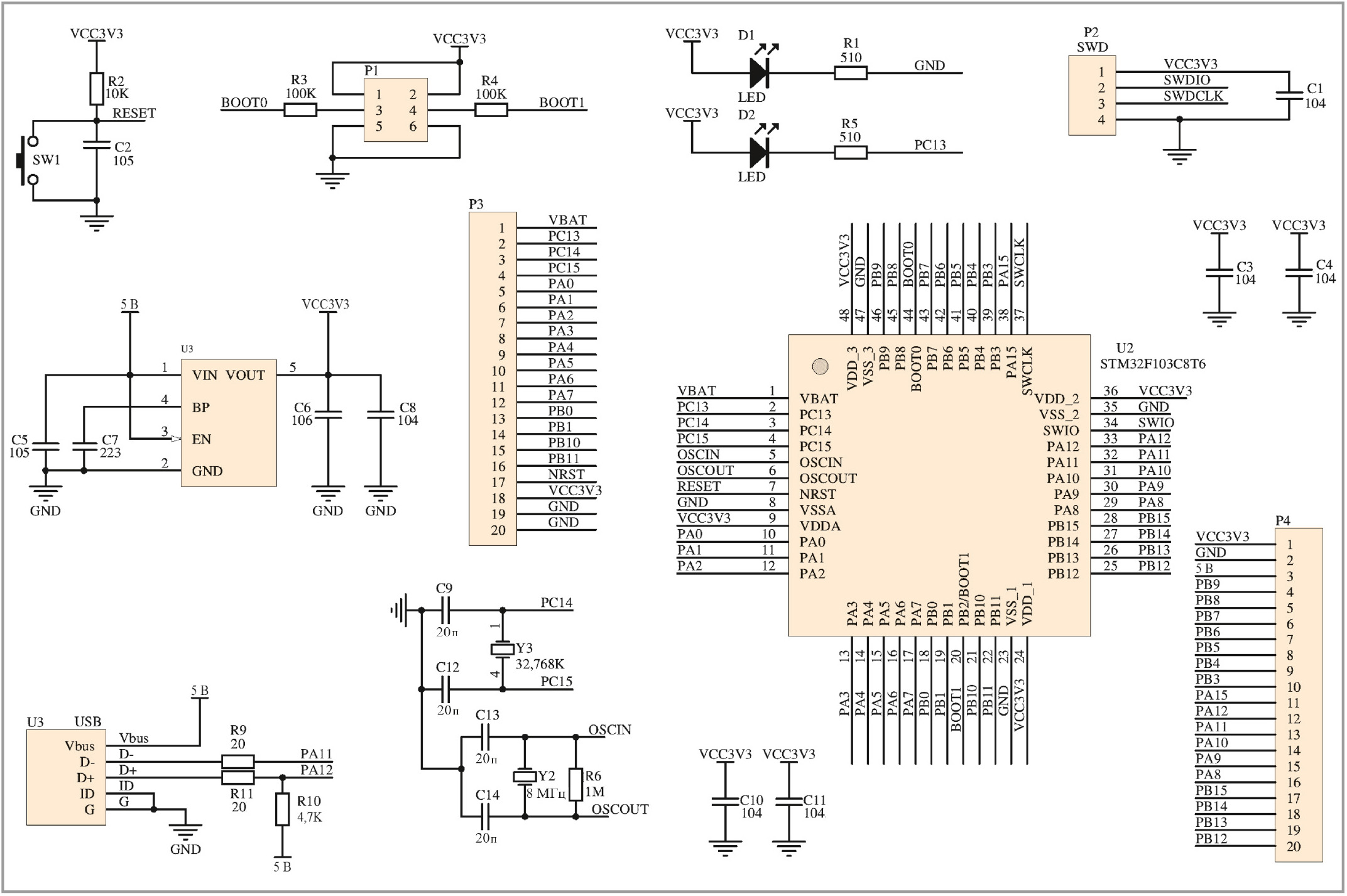1347x896 pixels.
Task: Select resistor R1 510 symbol
Action: pos(851,73)
